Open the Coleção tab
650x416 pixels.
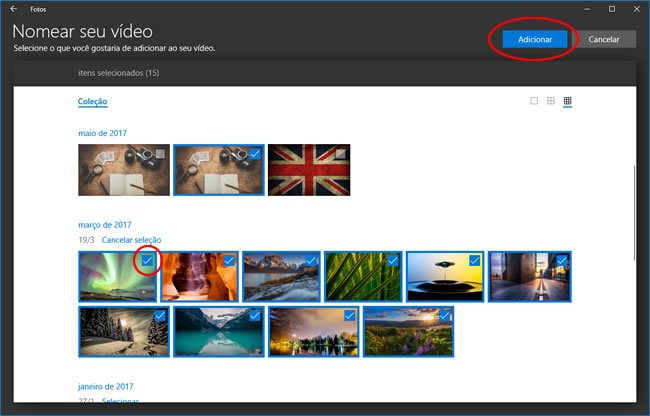coord(92,101)
